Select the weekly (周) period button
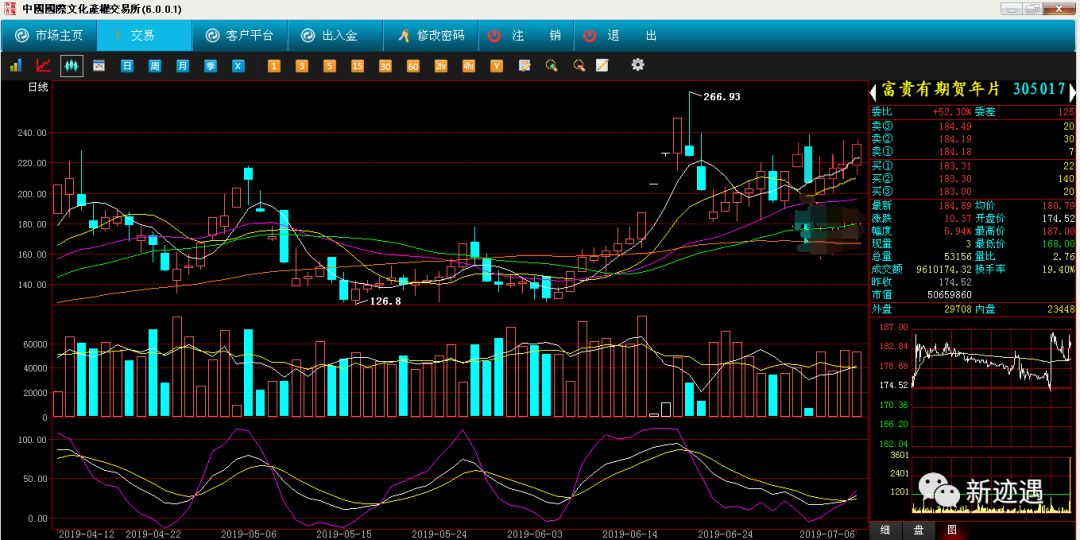The width and height of the screenshot is (1080, 540). pos(155,66)
